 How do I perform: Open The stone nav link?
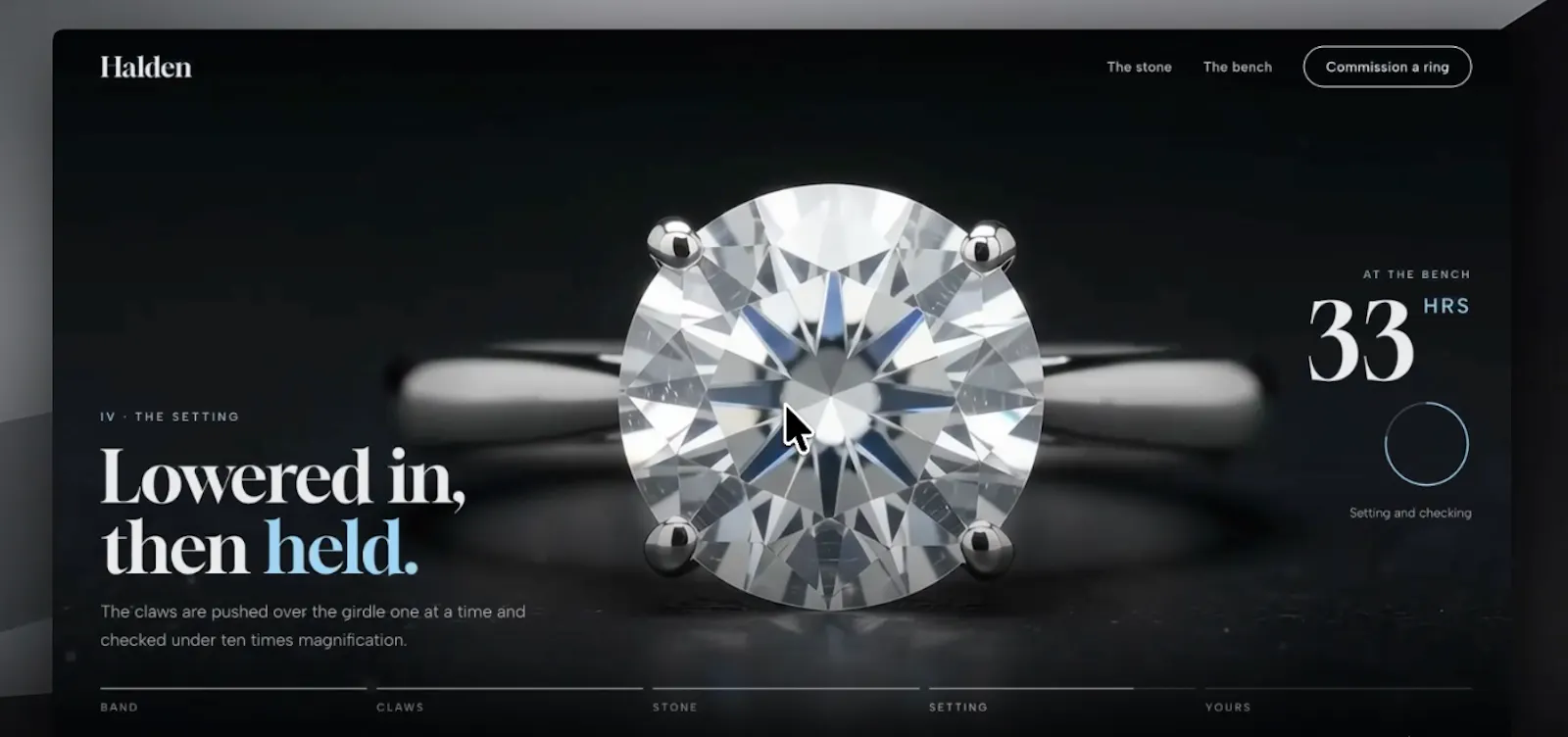(1139, 67)
